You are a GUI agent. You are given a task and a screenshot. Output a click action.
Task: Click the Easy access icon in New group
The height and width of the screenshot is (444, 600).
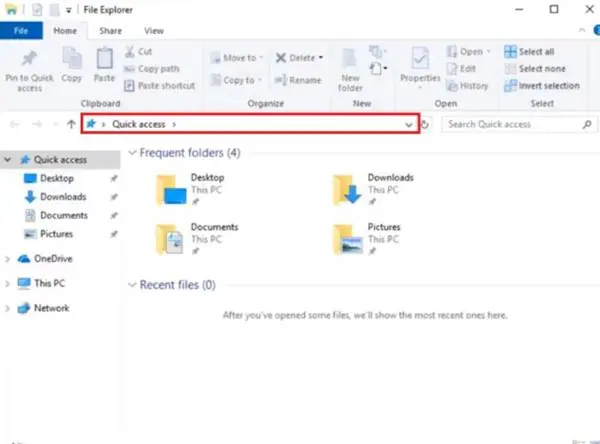pyautogui.click(x=378, y=51)
